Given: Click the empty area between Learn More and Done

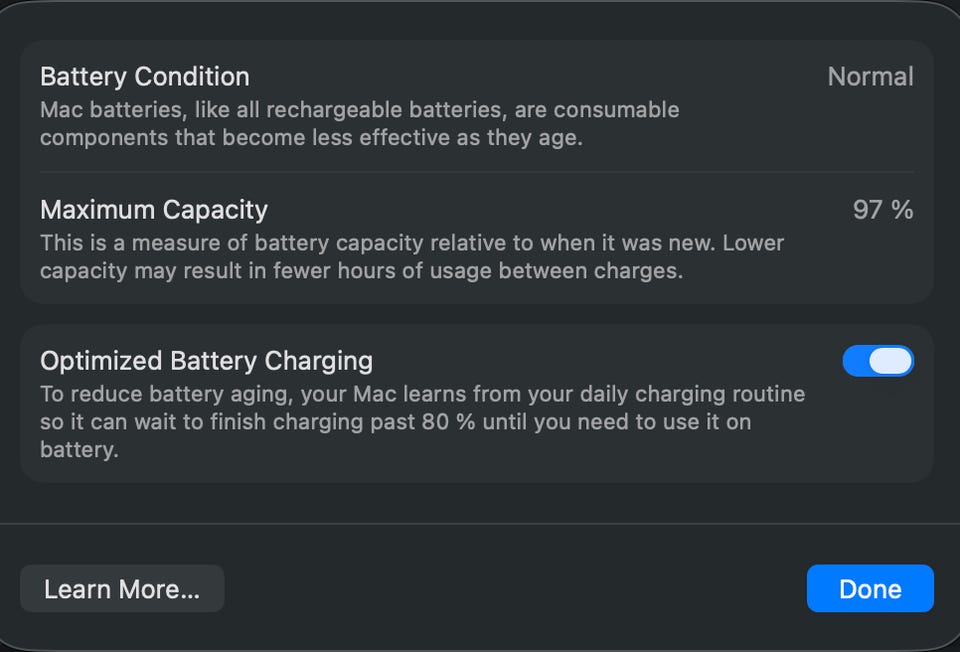Looking at the screenshot, I should tap(515, 589).
